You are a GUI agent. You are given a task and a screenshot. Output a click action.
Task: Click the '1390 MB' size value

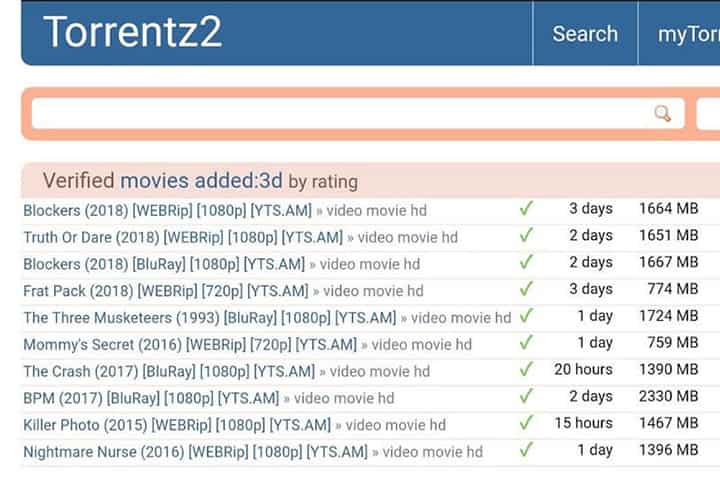(x=669, y=369)
